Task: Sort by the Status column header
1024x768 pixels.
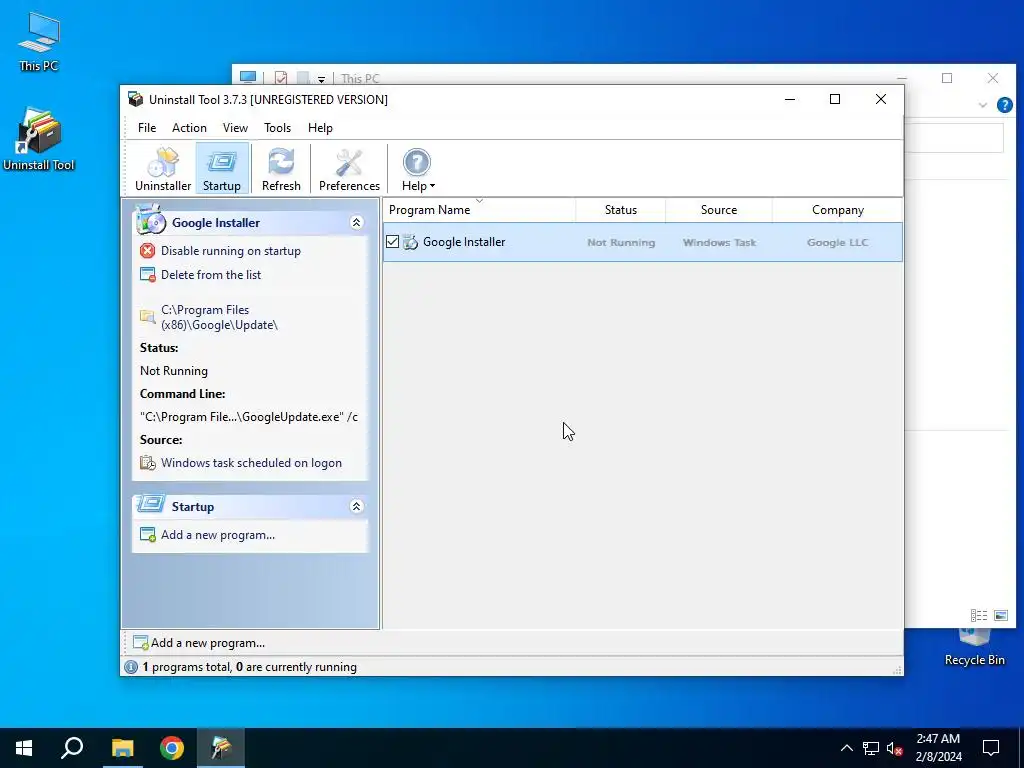Action: point(620,210)
